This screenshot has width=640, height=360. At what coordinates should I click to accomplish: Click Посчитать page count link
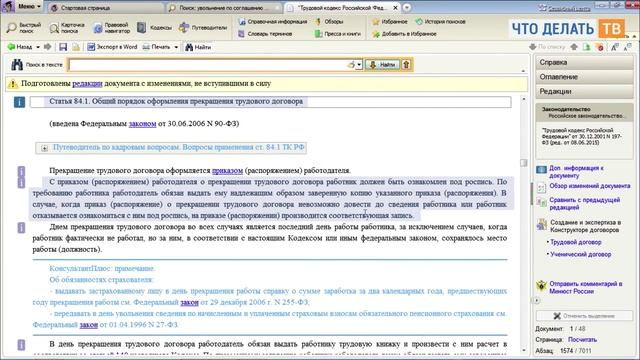tap(582, 340)
